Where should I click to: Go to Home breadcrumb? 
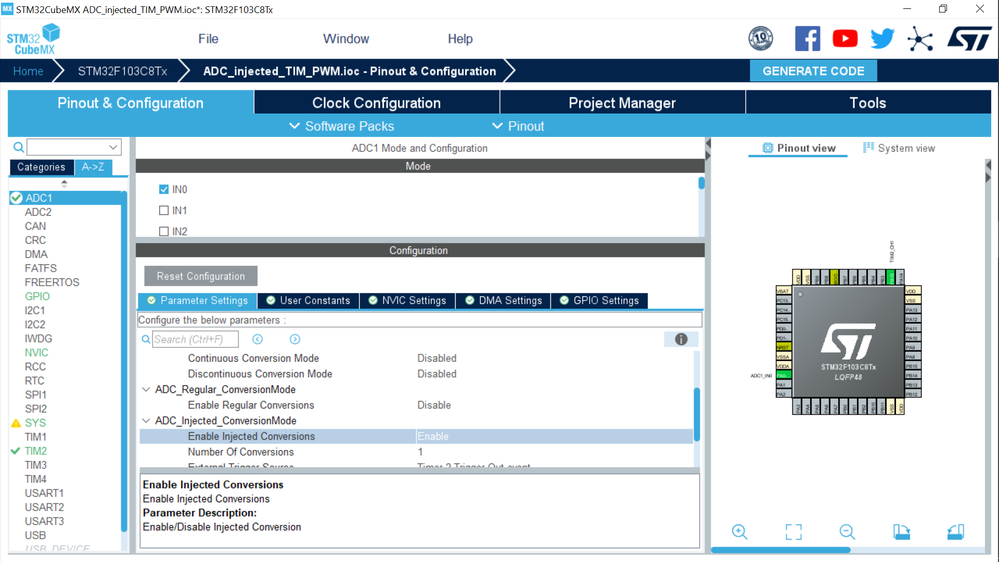pyautogui.click(x=28, y=71)
